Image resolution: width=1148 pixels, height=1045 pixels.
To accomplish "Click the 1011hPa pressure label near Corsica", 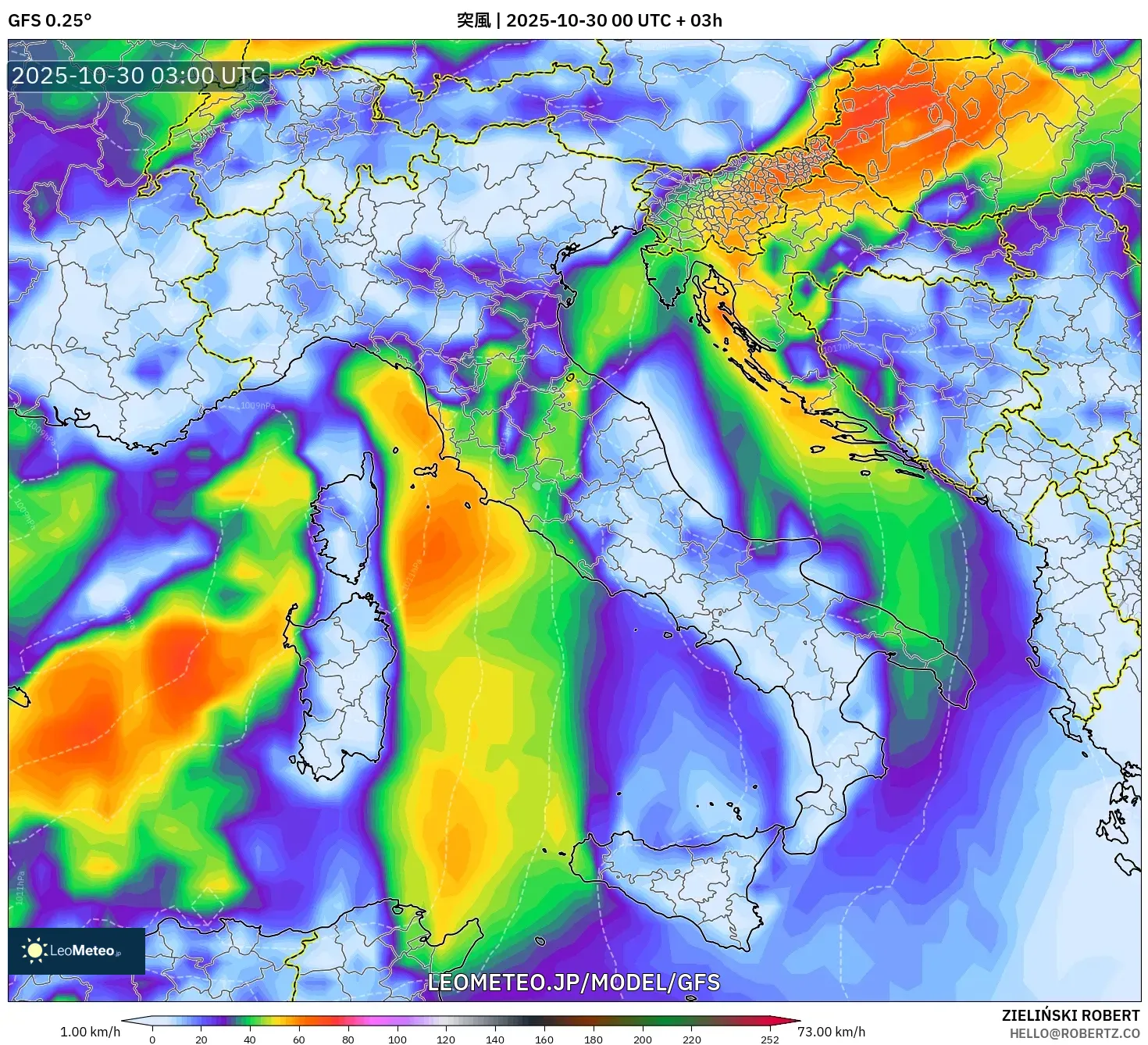I will (x=412, y=576).
